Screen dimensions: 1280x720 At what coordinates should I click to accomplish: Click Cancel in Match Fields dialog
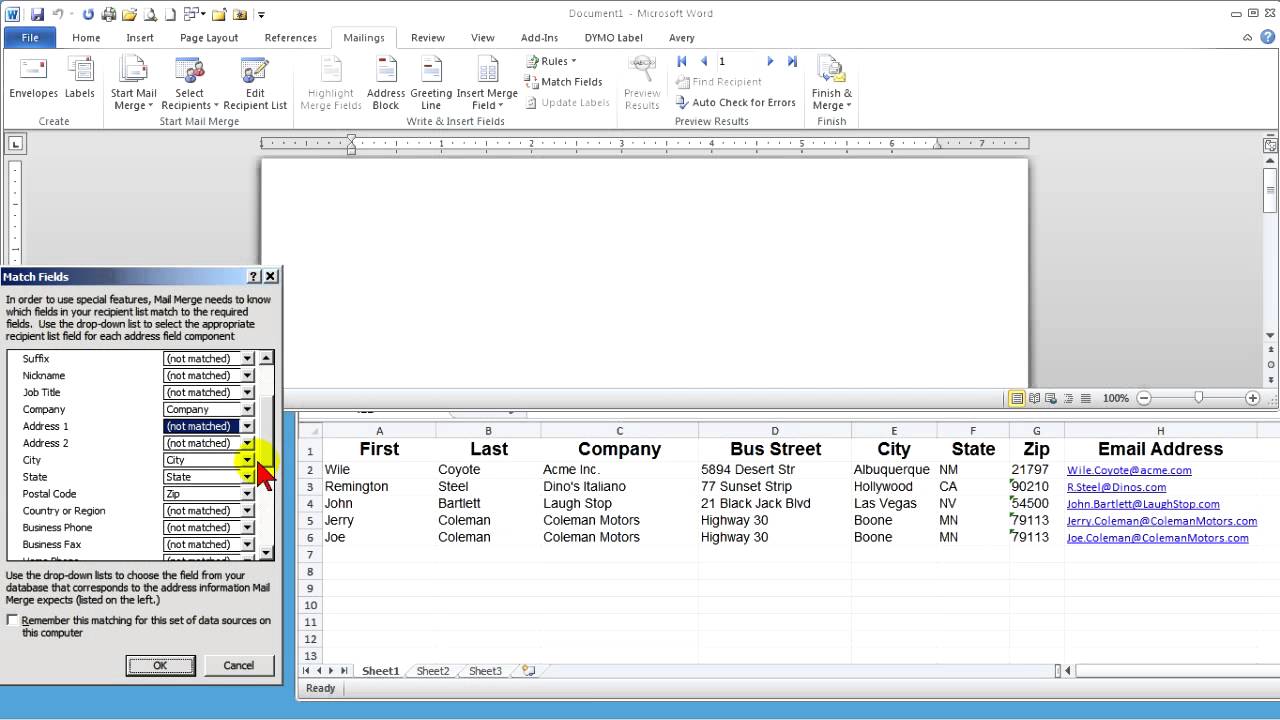click(238, 665)
